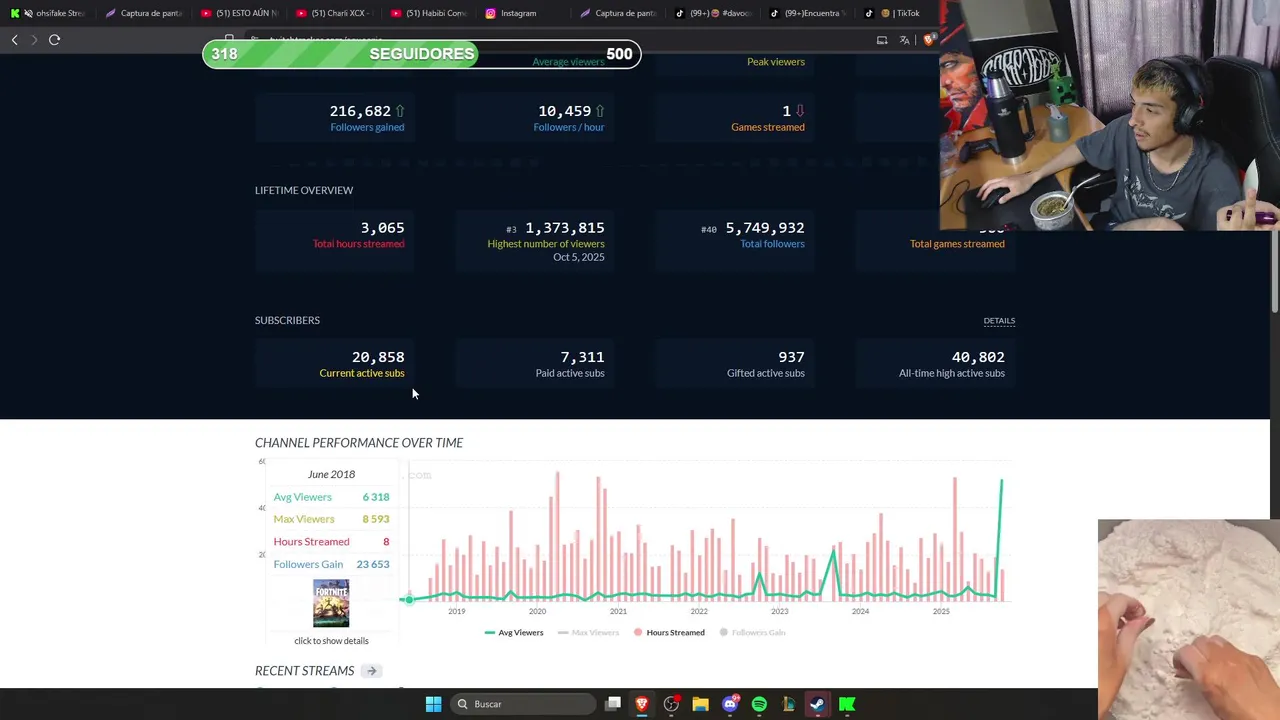Toggle the Max Viewers chart legend

tap(588, 633)
